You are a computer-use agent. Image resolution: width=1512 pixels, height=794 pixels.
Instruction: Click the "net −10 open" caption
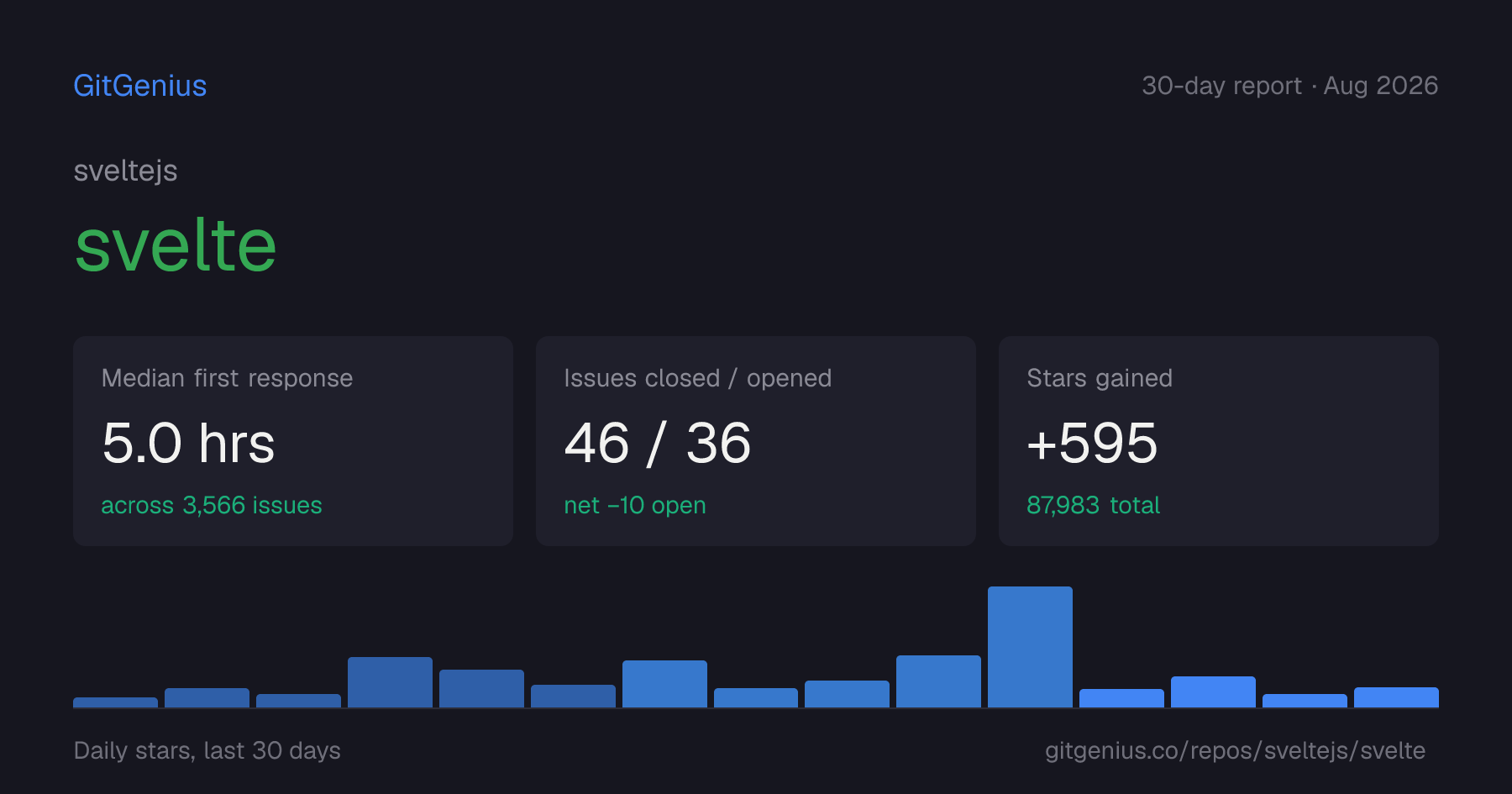click(635, 505)
